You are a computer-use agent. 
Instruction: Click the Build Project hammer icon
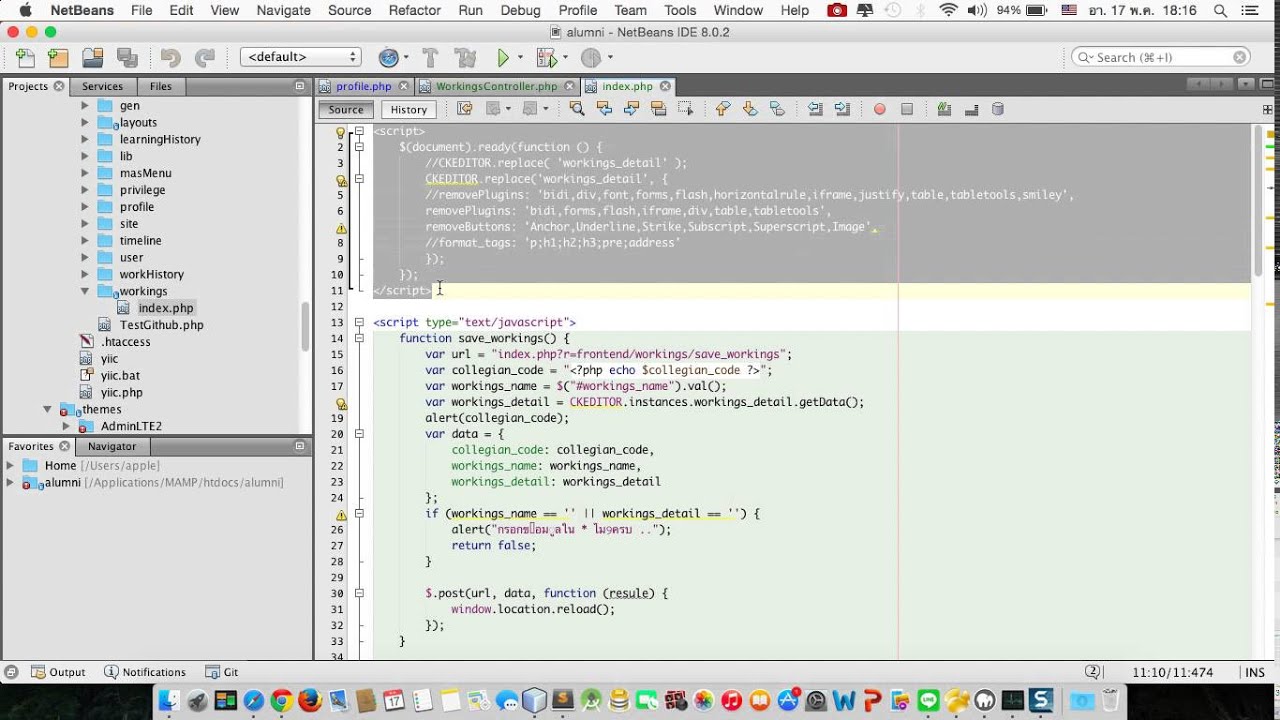(430, 58)
